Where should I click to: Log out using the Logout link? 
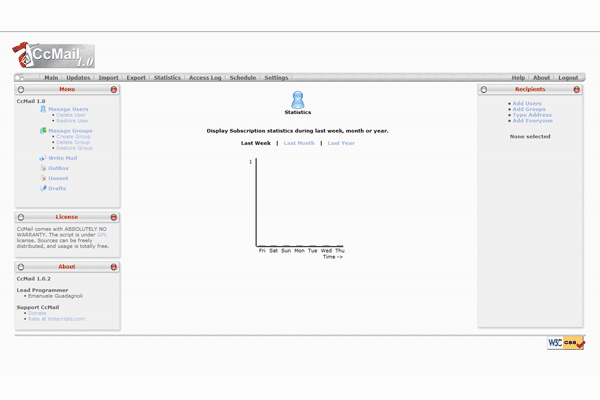point(568,77)
